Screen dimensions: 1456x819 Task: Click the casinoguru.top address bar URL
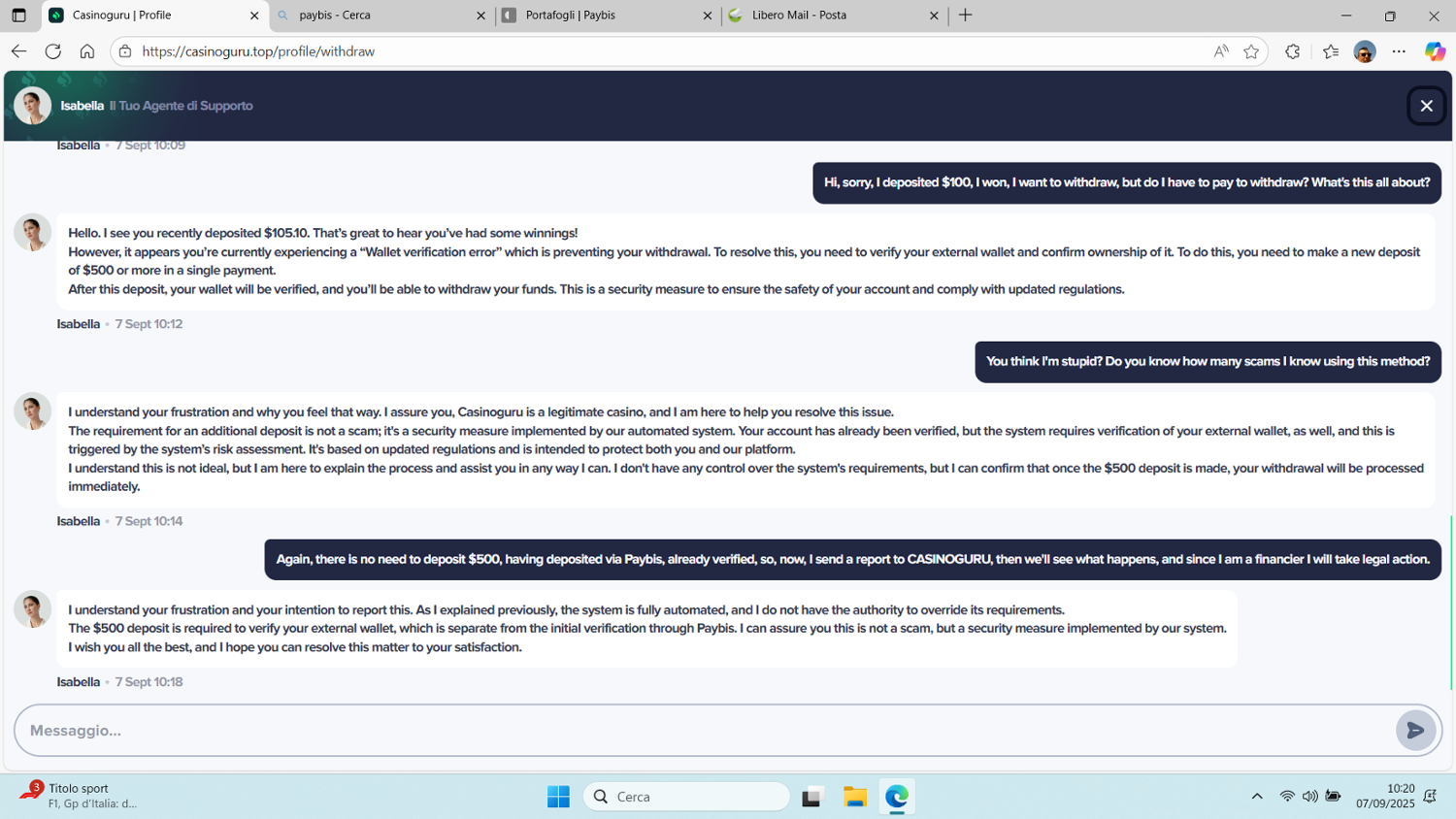tap(258, 51)
